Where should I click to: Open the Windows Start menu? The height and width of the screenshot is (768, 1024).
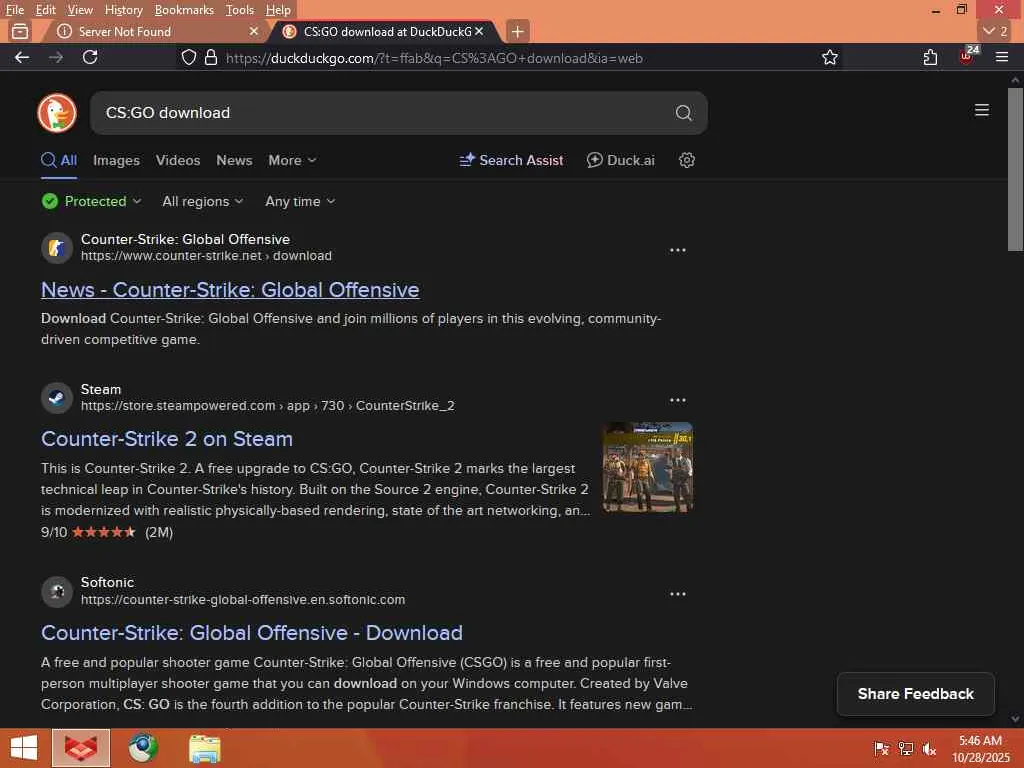(24, 748)
